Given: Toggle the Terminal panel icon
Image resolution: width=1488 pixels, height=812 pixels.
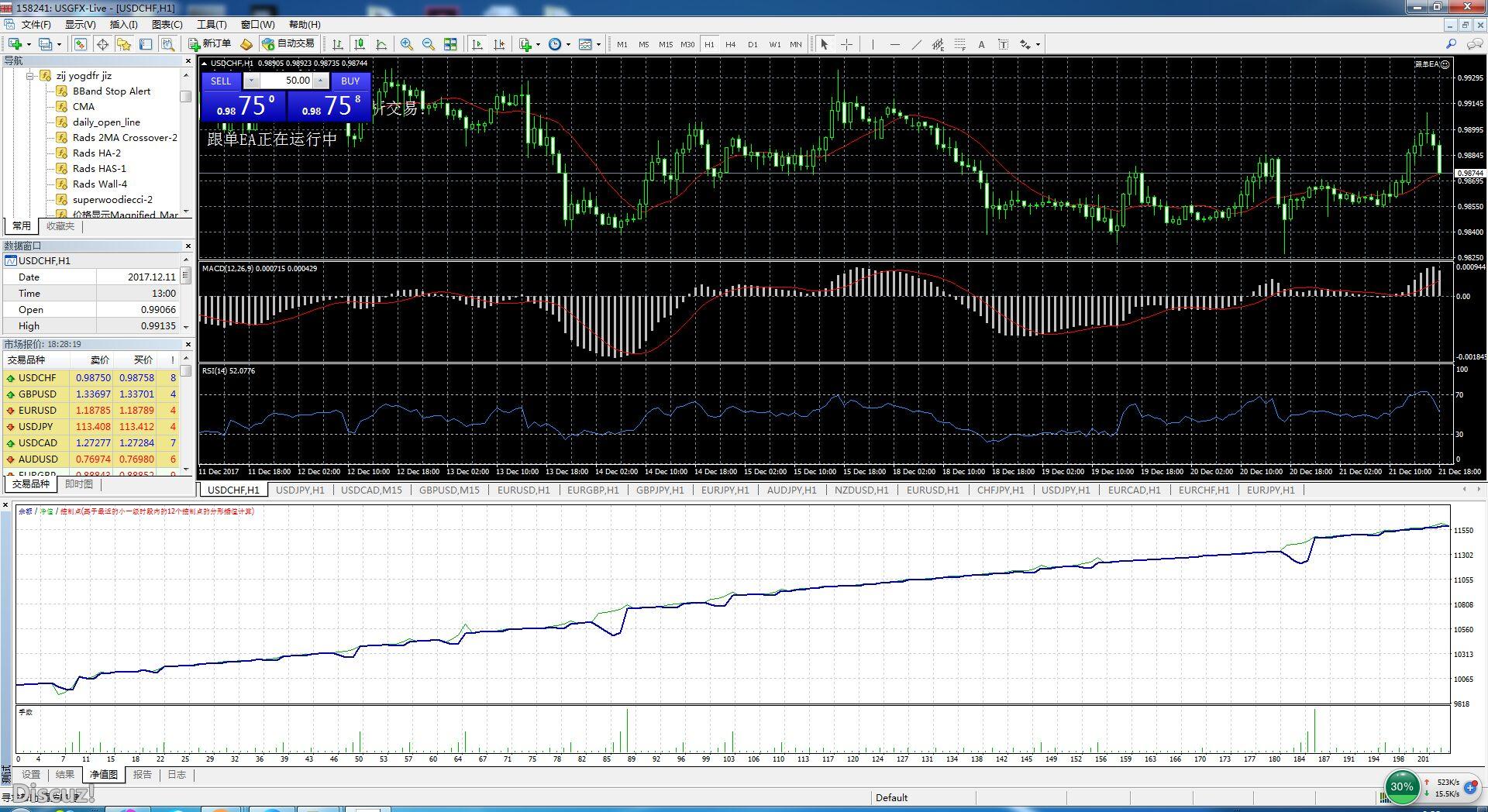Looking at the screenshot, I should 146,44.
